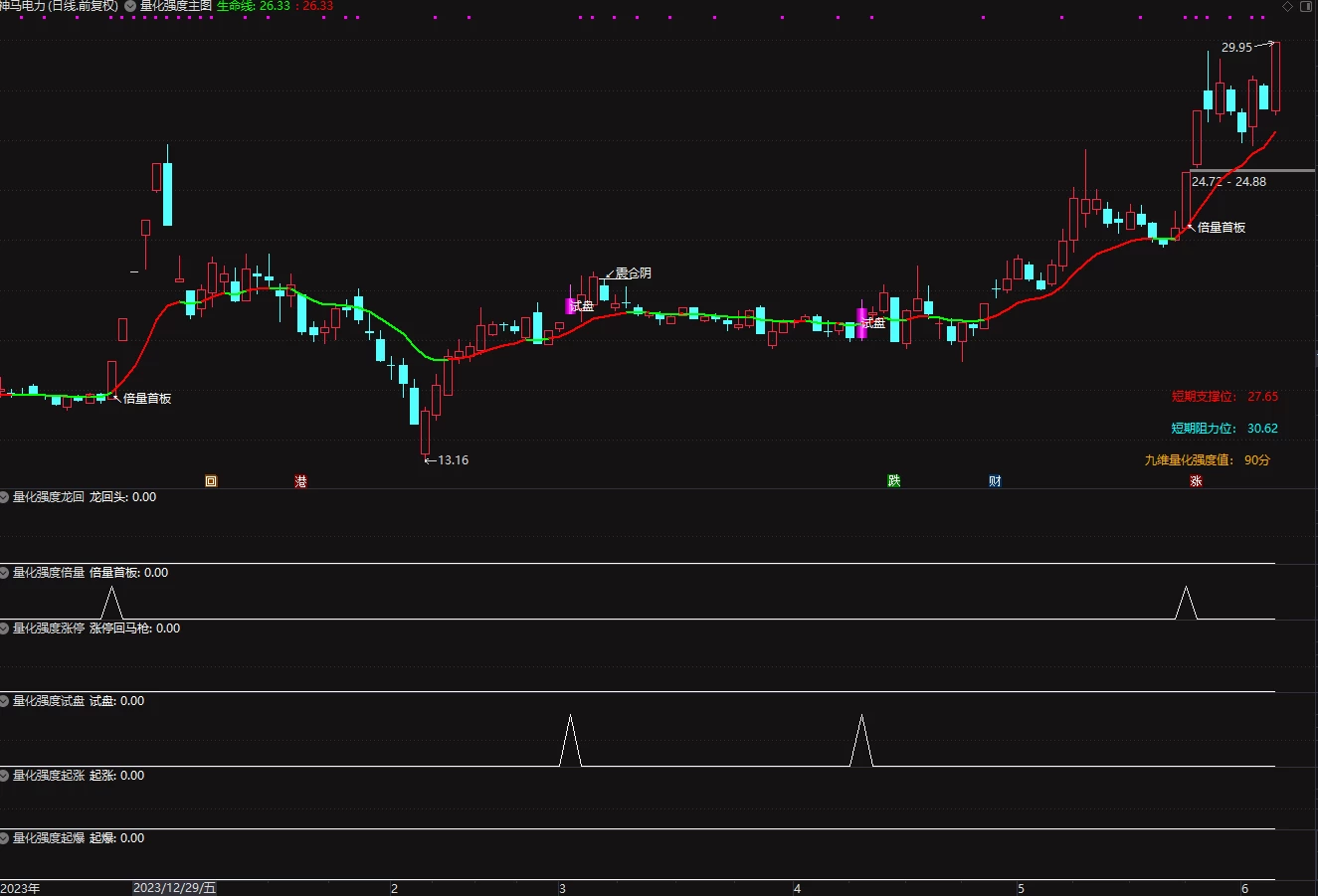Click the 起爆: 0.00 value
The width and height of the screenshot is (1318, 896).
tap(116, 839)
